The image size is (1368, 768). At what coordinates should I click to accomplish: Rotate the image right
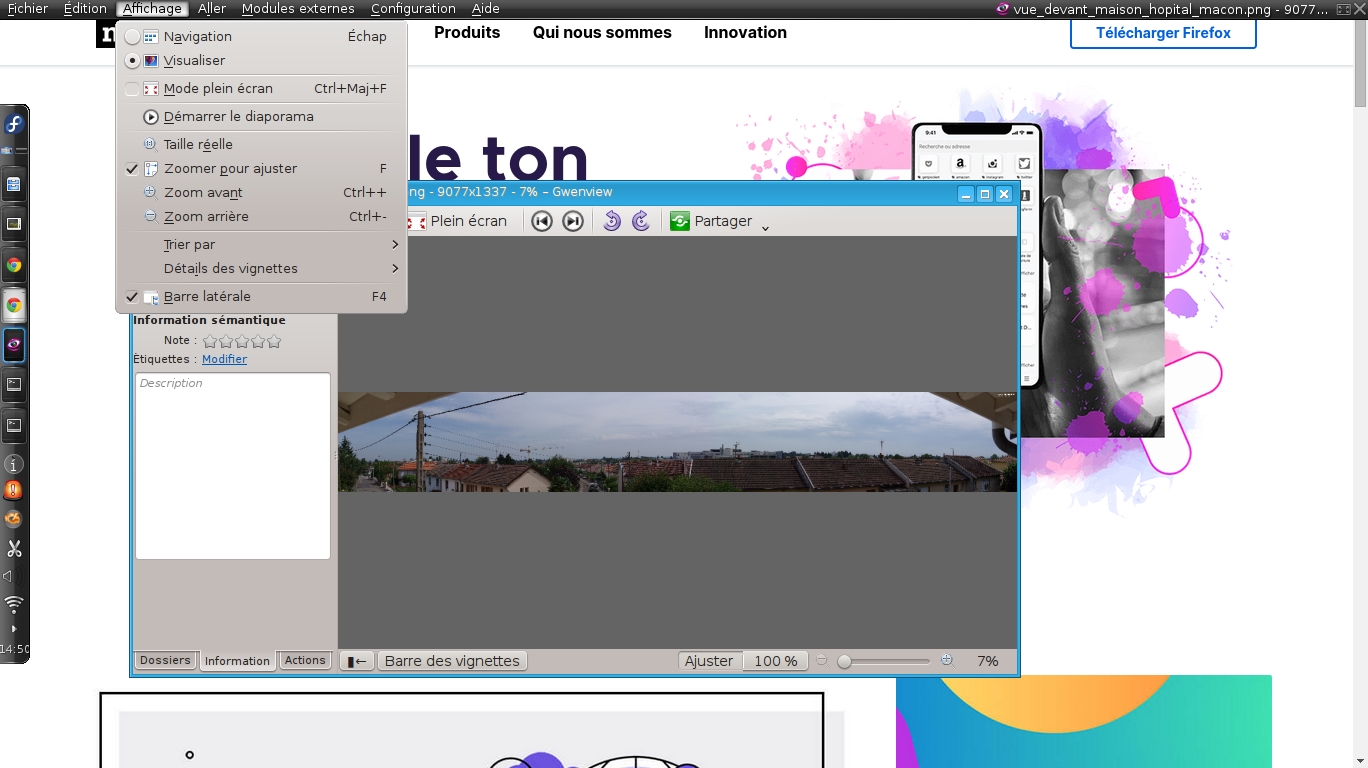coord(641,221)
